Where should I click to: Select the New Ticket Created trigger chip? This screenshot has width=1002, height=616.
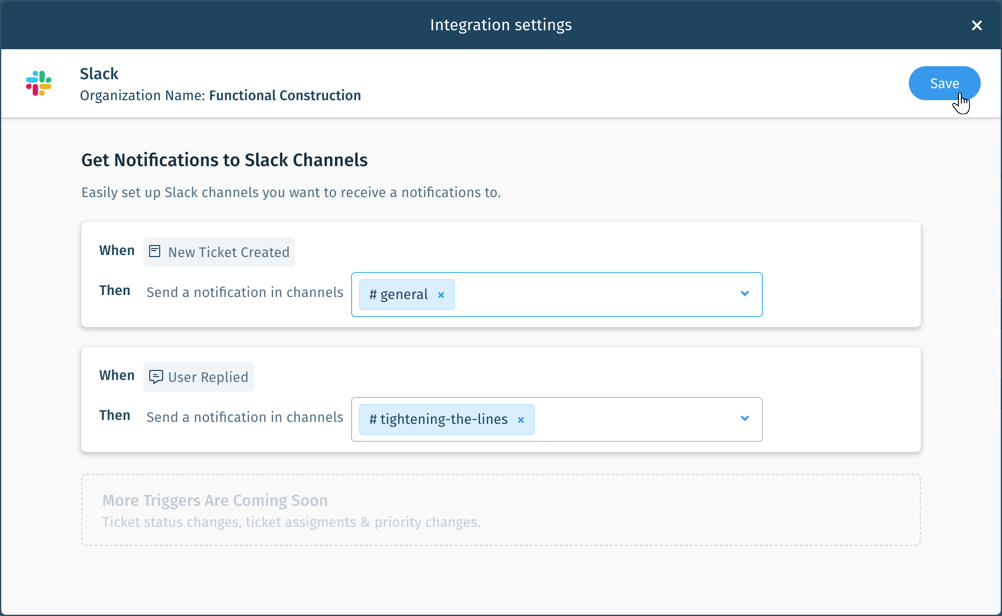[219, 252]
